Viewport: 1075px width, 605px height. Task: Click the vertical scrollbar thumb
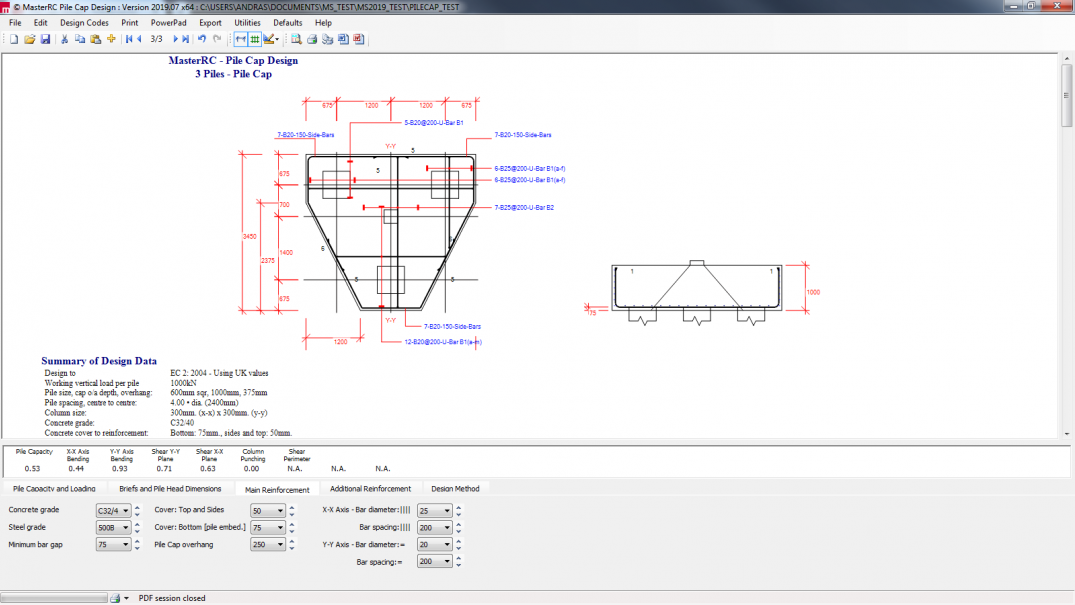pyautogui.click(x=1066, y=96)
